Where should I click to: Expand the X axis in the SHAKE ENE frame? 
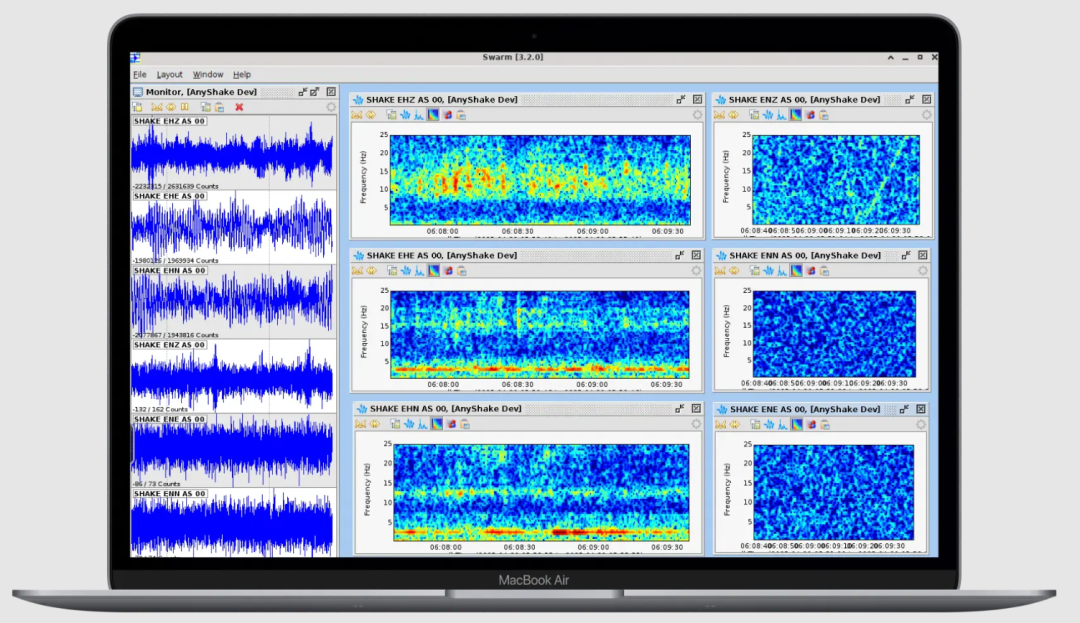735,425
